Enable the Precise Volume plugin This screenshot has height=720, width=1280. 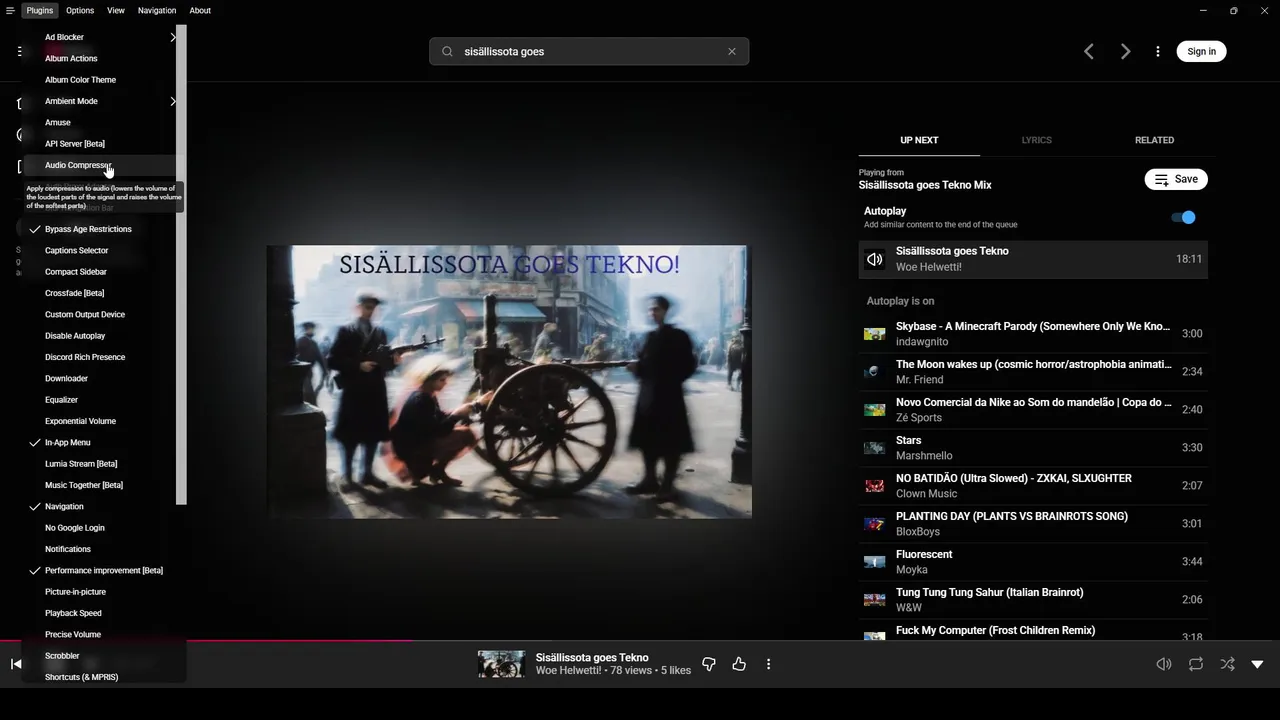click(73, 635)
